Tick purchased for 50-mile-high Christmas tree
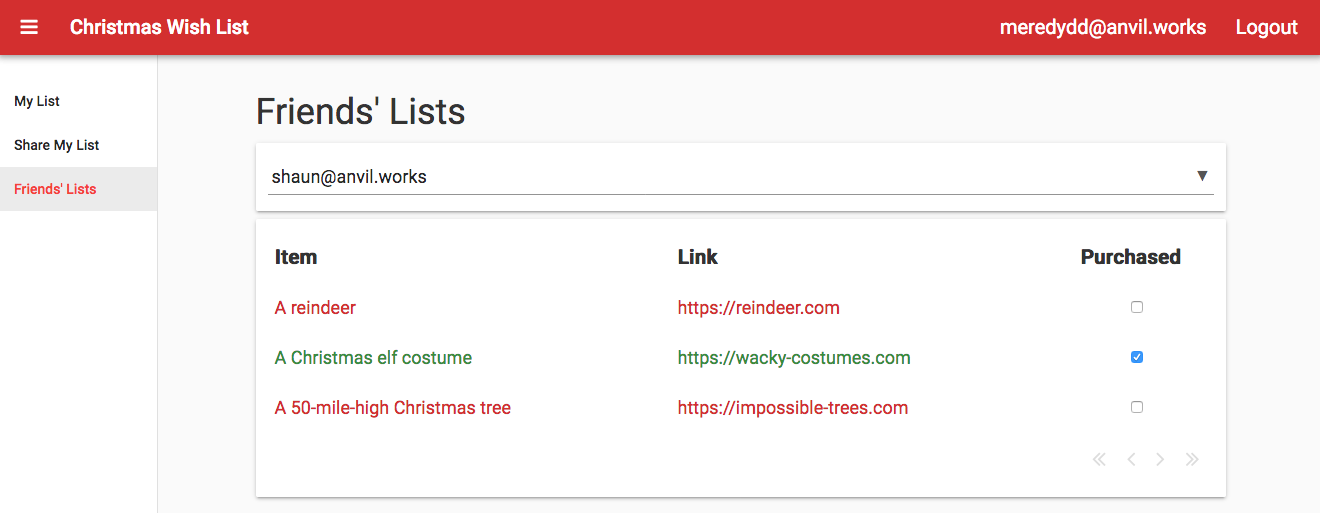Screen dimensions: 1320x513 tap(1136, 407)
